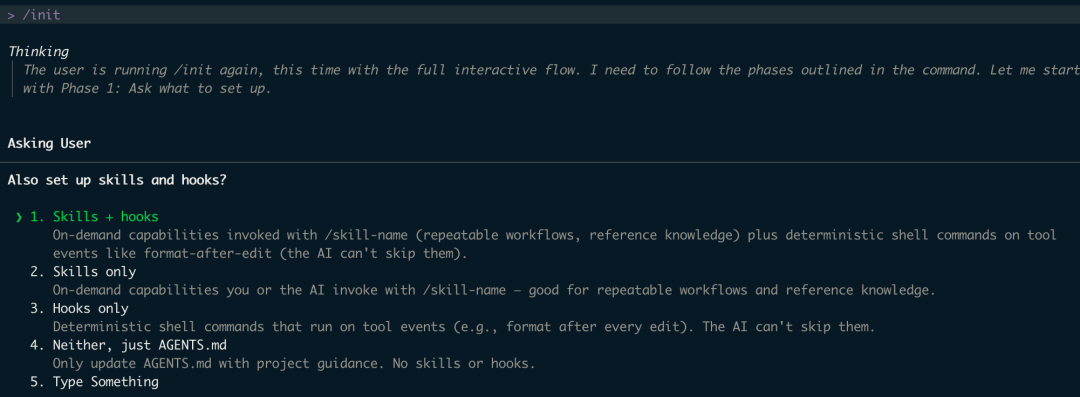Click the 'Skills + hooks' description text

point(554,245)
